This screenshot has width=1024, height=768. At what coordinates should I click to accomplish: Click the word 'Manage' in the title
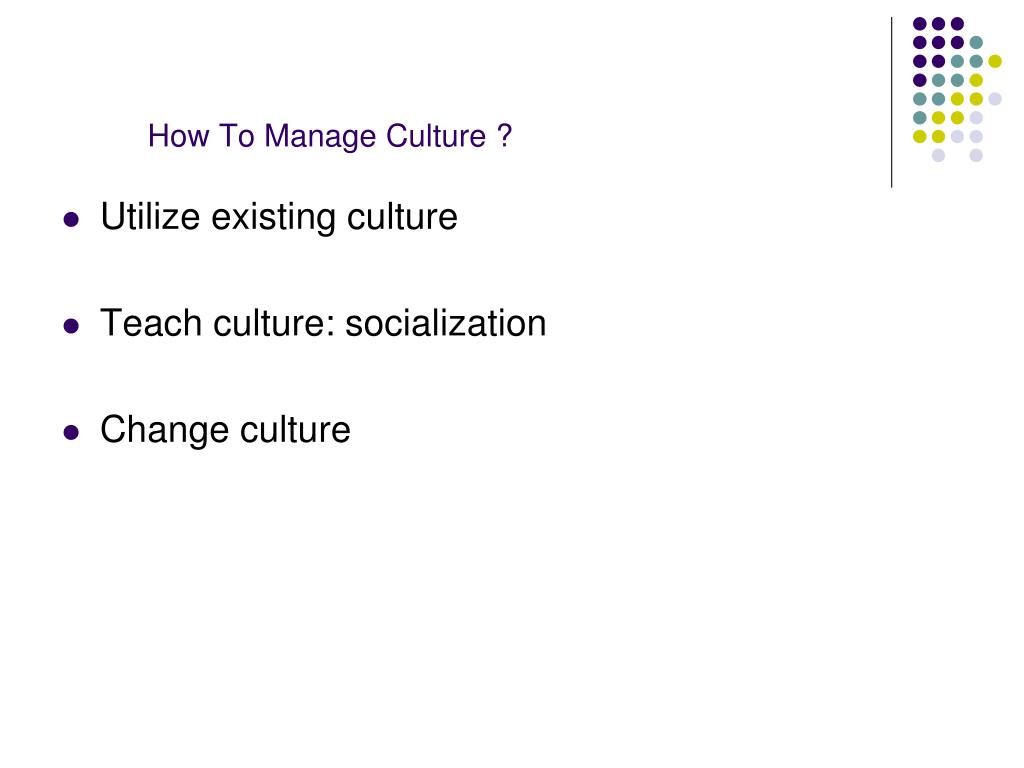pos(320,136)
